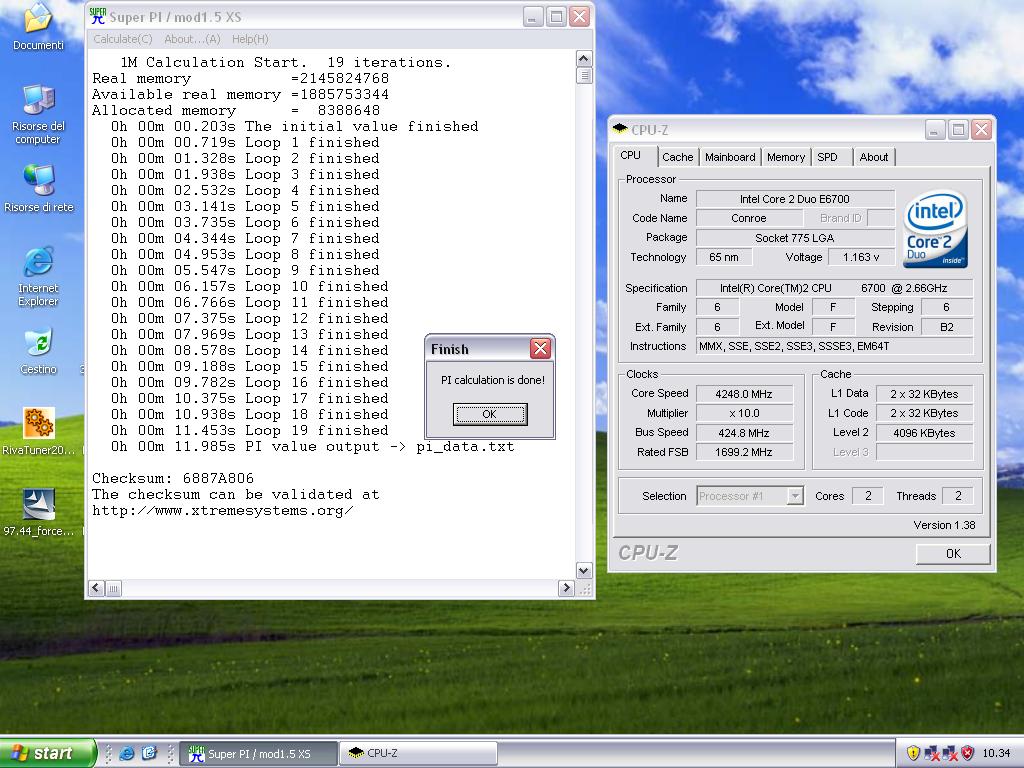
Task: Open the Help(H) menu in Super PI
Action: pyautogui.click(x=250, y=39)
